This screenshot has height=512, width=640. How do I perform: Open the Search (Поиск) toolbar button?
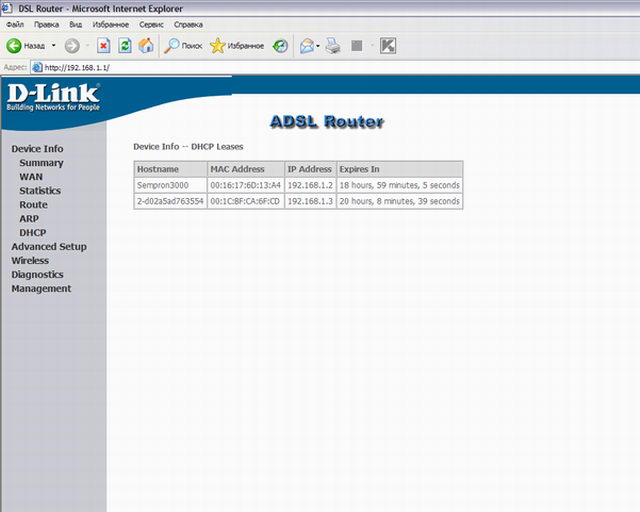tap(184, 46)
